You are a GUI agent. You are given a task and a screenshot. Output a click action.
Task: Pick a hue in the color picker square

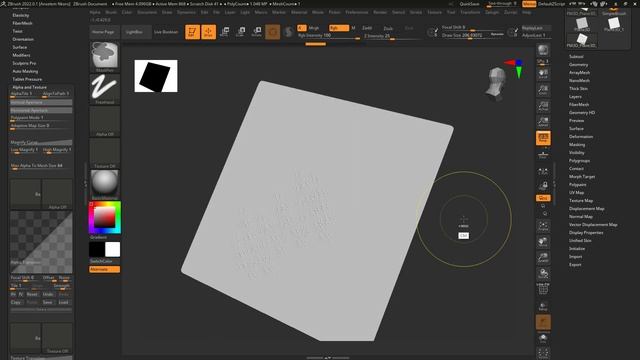tap(105, 217)
